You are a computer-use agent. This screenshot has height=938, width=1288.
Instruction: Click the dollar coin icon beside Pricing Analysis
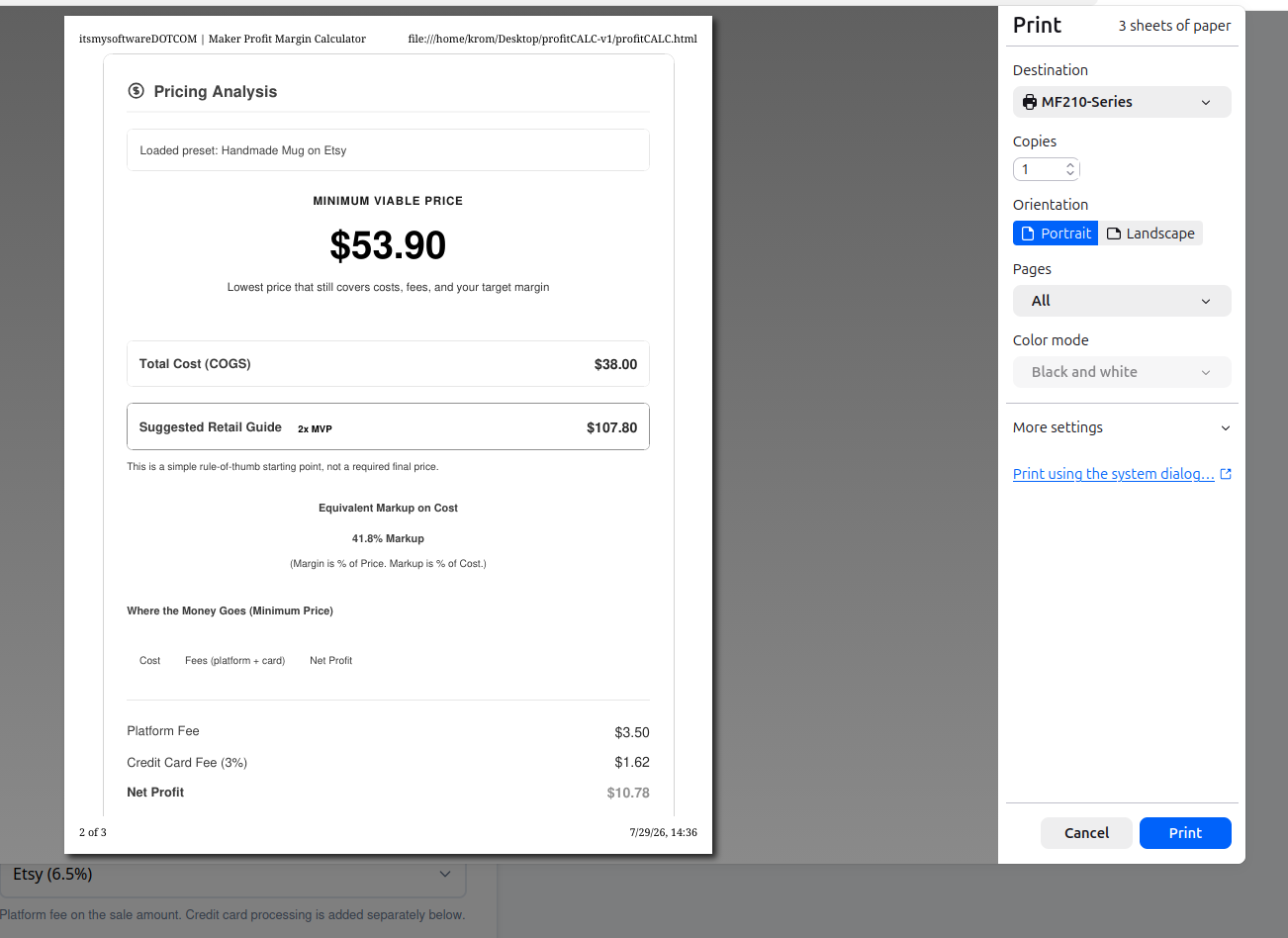[137, 91]
